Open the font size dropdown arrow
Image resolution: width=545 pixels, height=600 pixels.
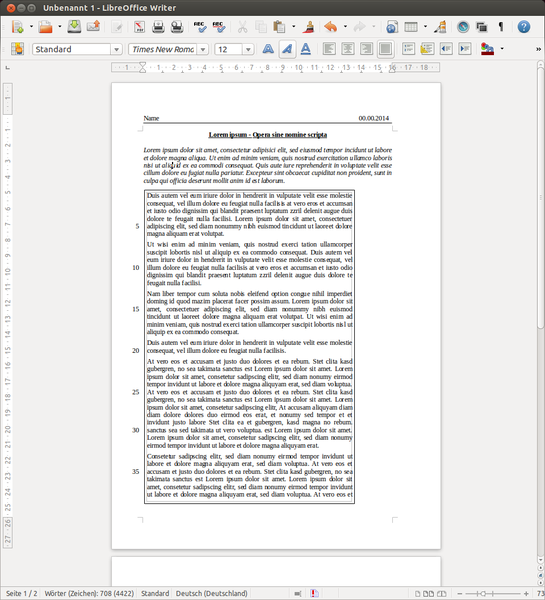coord(248,49)
